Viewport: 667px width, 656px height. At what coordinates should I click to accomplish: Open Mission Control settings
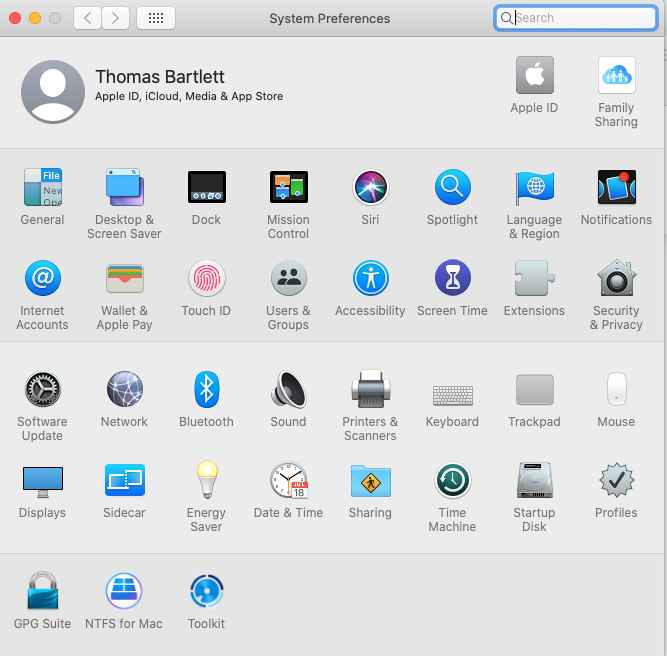(289, 187)
